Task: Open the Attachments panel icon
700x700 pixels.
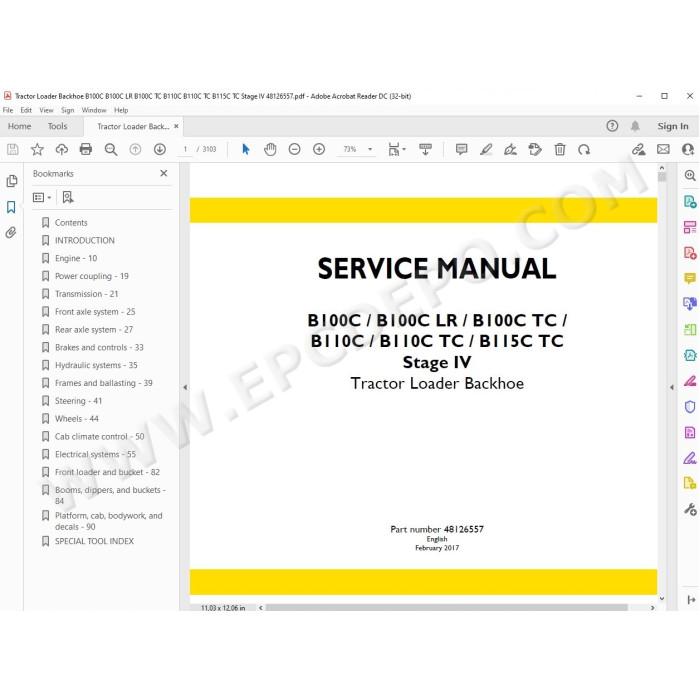Action: 11,233
